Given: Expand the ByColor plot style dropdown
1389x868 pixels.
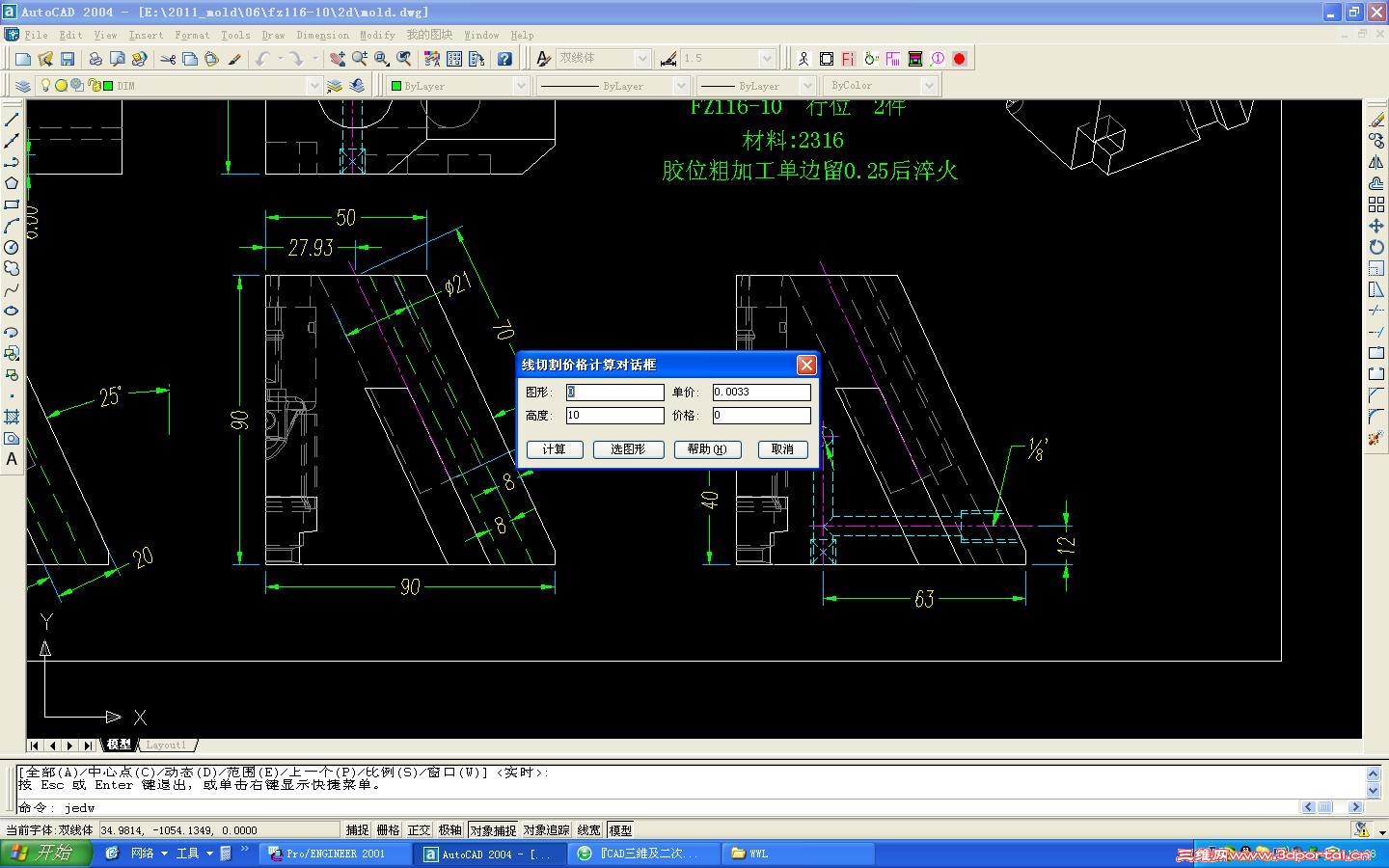Looking at the screenshot, I should click(x=928, y=86).
